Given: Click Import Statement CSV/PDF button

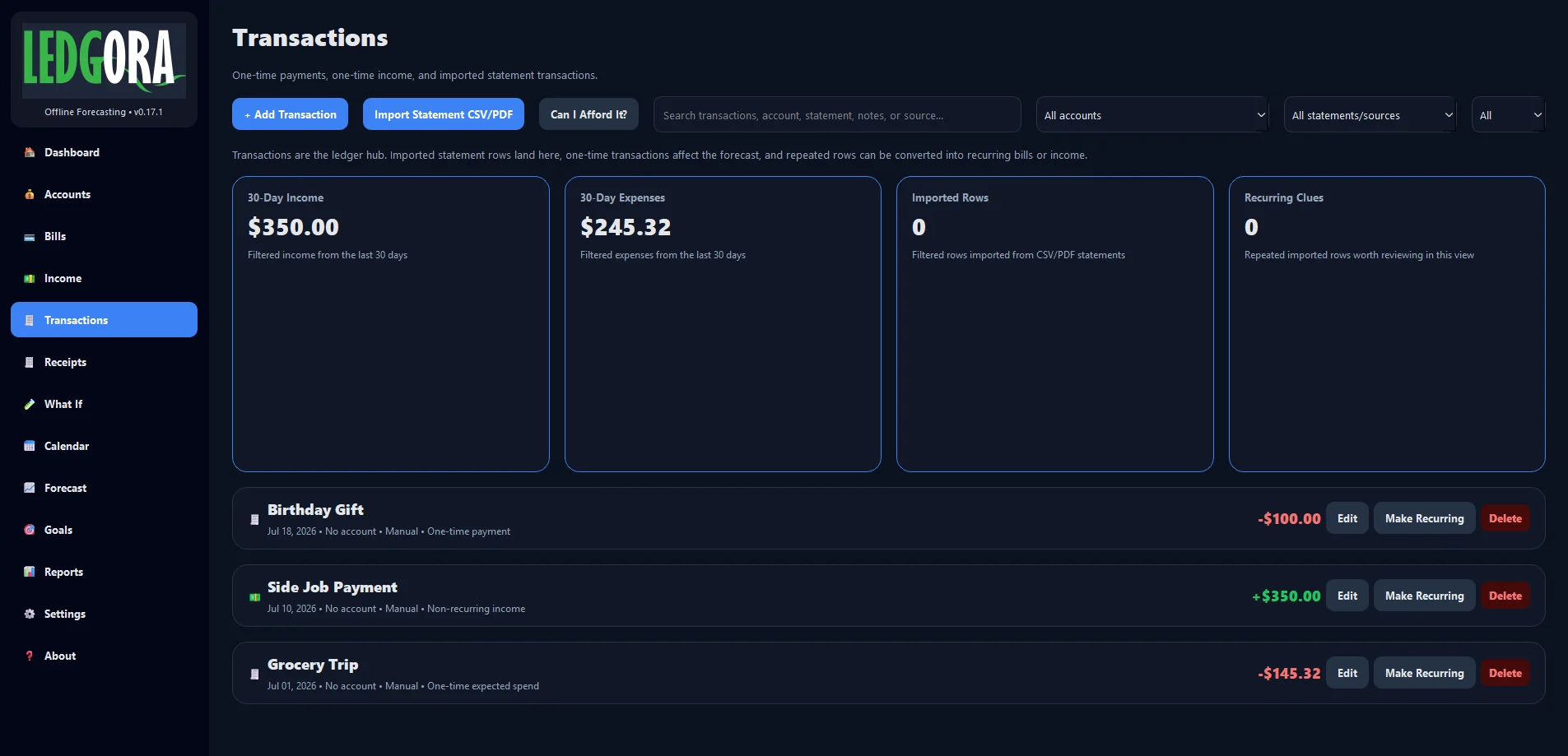Looking at the screenshot, I should (x=444, y=114).
